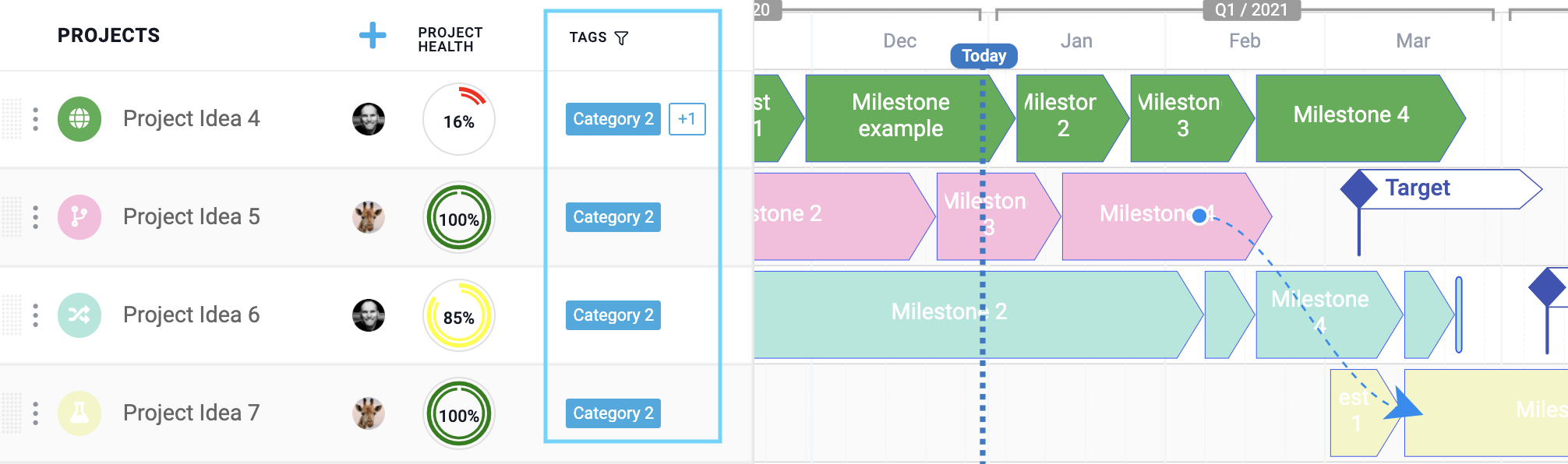Viewport: 1568px width, 464px height.
Task: Select the Target diamond milestone flag
Action: click(x=1358, y=189)
